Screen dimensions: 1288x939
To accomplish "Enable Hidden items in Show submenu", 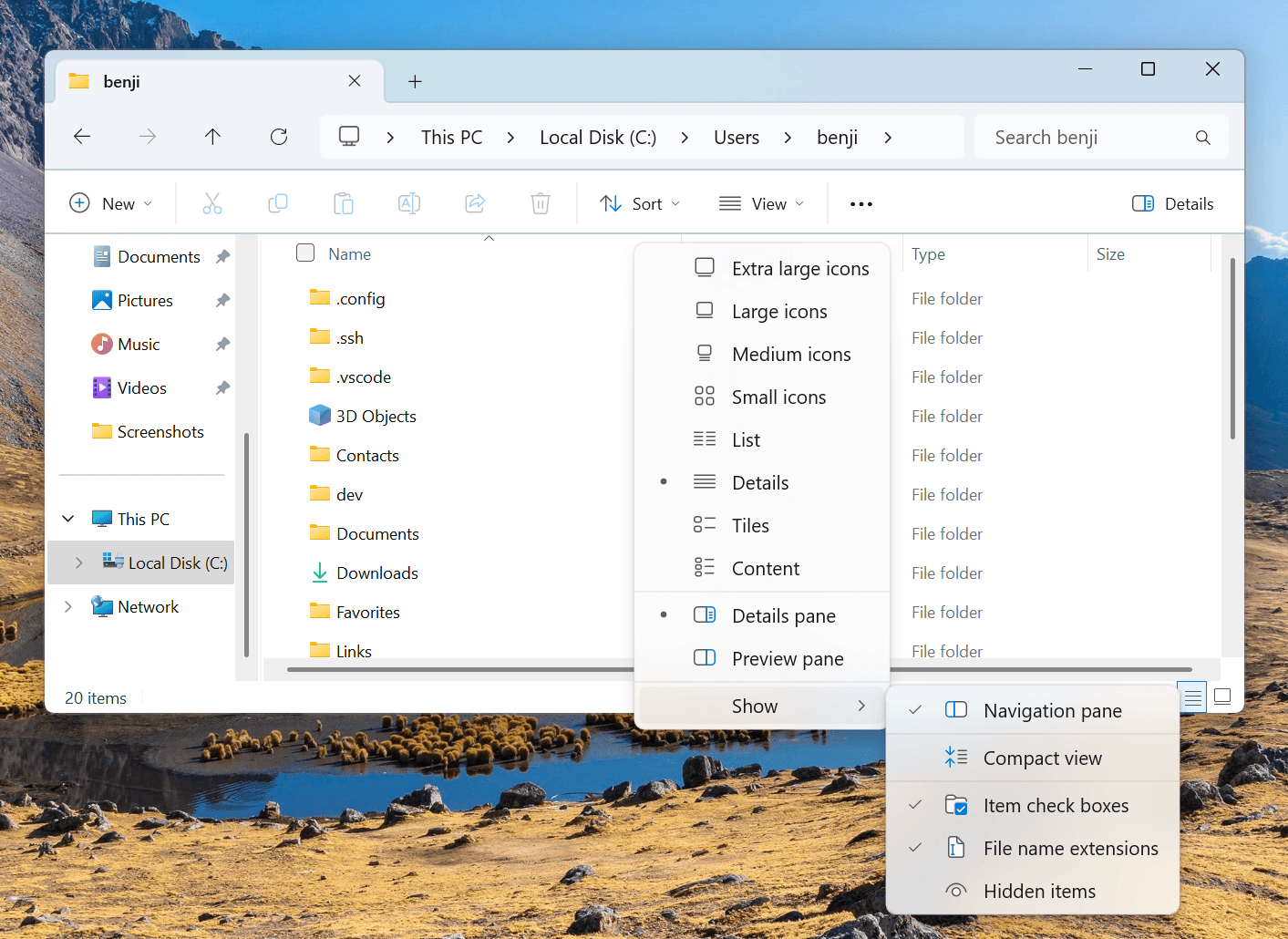I will pyautogui.click(x=1039, y=892).
